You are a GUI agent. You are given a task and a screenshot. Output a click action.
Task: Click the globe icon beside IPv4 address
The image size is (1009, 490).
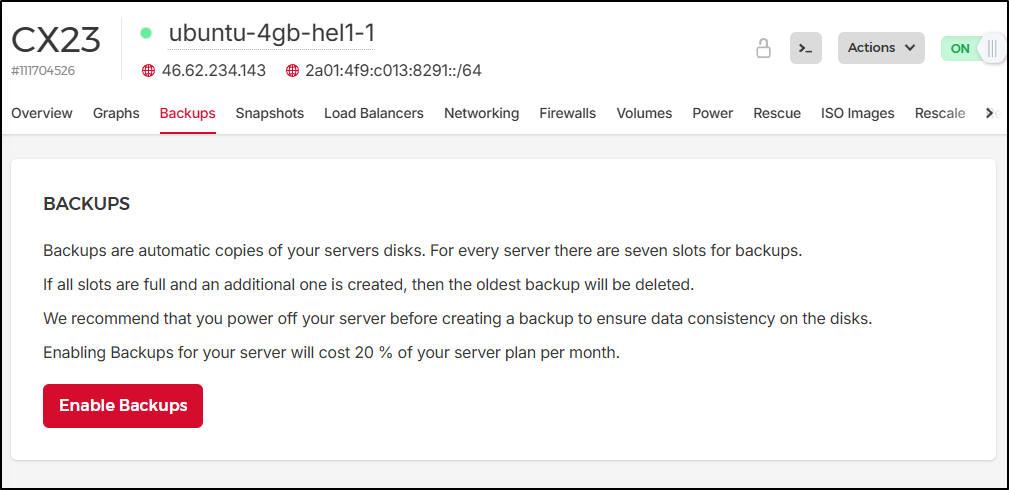pyautogui.click(x=149, y=71)
